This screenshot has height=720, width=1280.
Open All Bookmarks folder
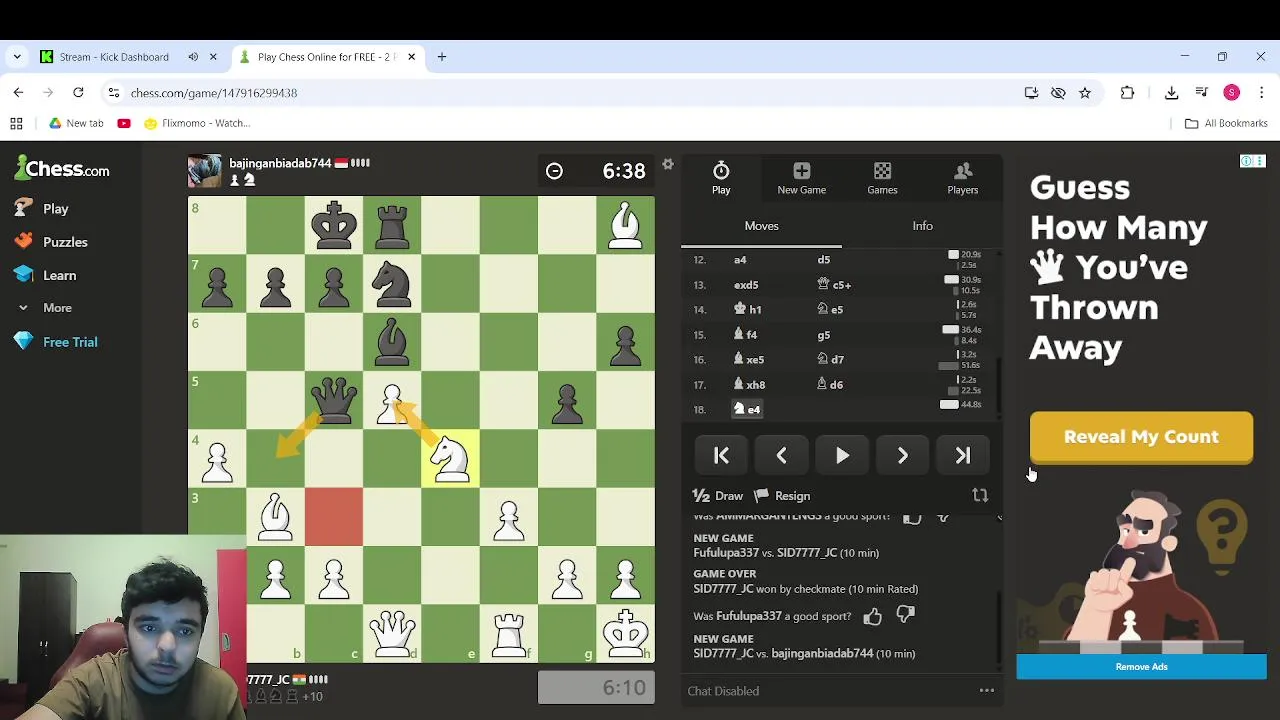(1226, 123)
